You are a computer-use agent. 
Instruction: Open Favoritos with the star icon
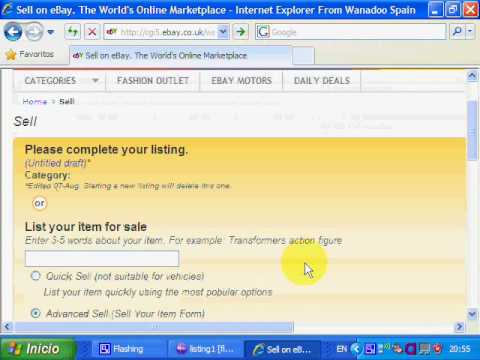29,54
